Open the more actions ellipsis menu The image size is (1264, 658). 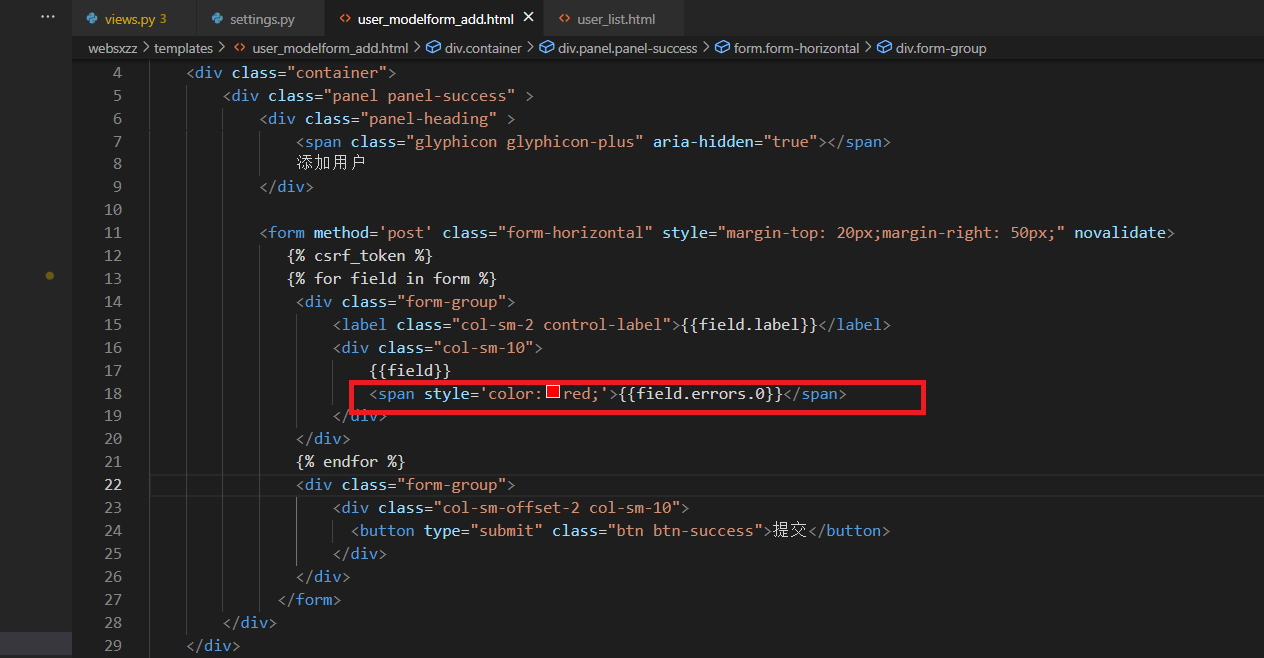(47, 18)
